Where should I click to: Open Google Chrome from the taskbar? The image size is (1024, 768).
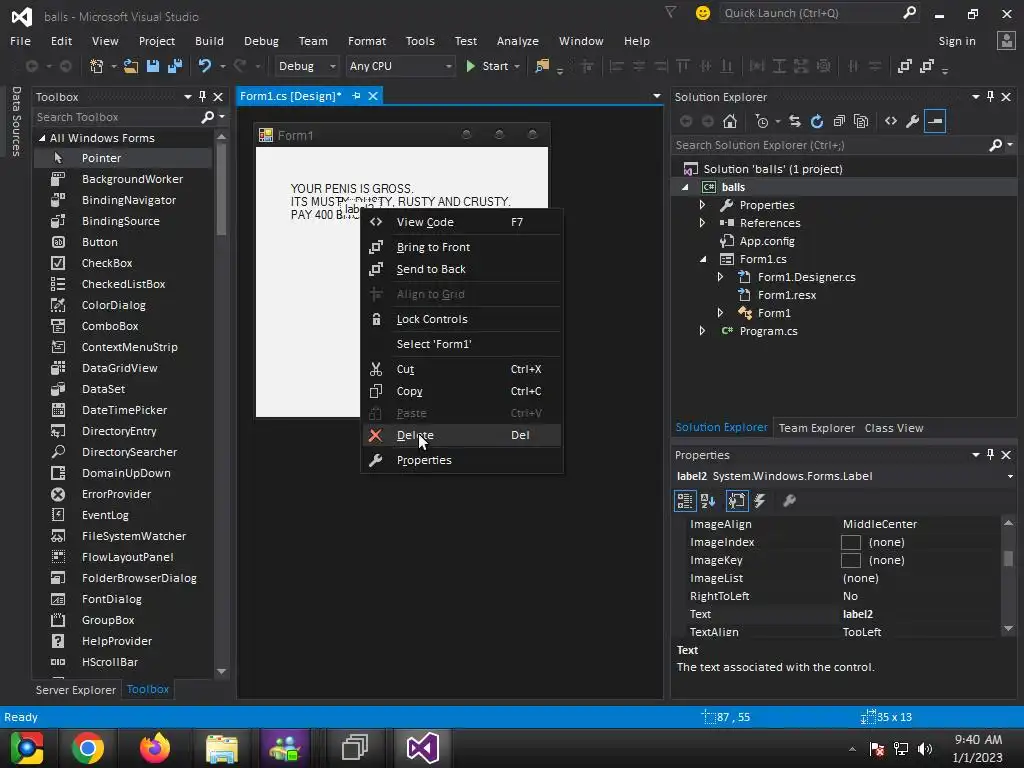[x=88, y=748]
